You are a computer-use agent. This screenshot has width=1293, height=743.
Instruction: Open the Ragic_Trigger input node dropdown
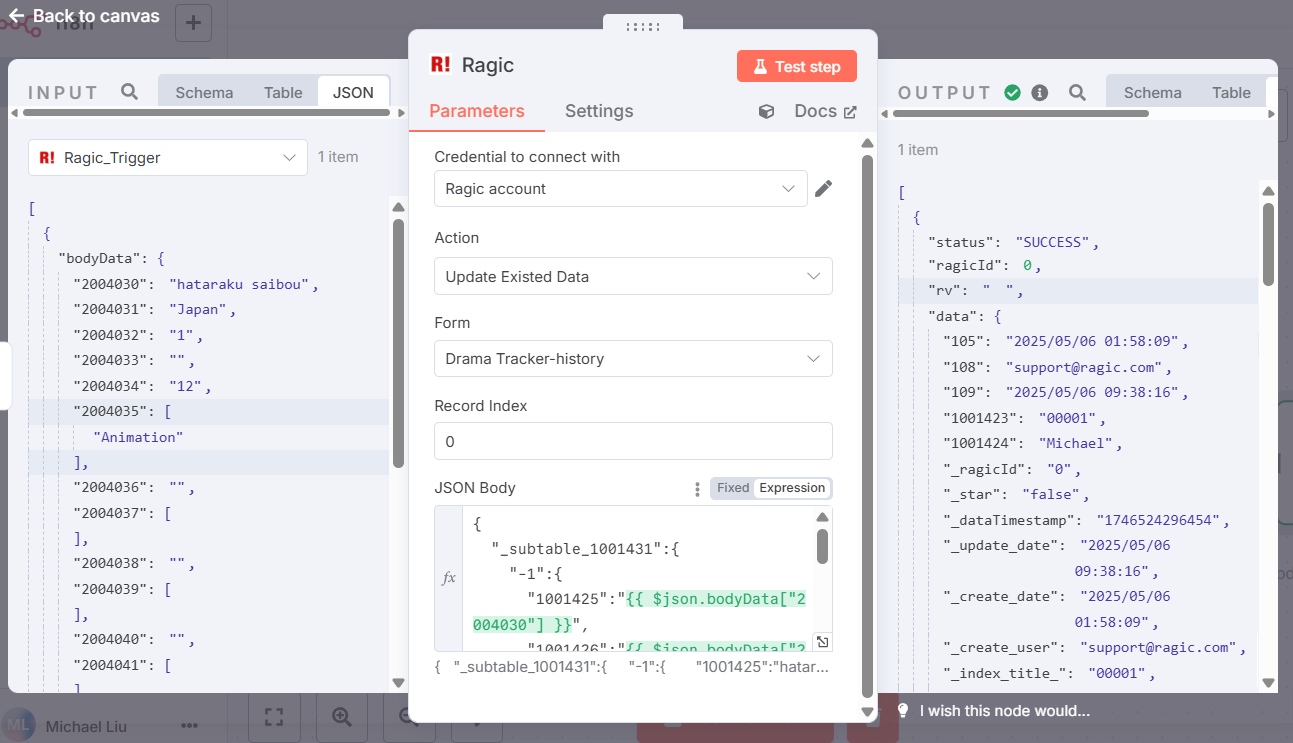(x=168, y=157)
